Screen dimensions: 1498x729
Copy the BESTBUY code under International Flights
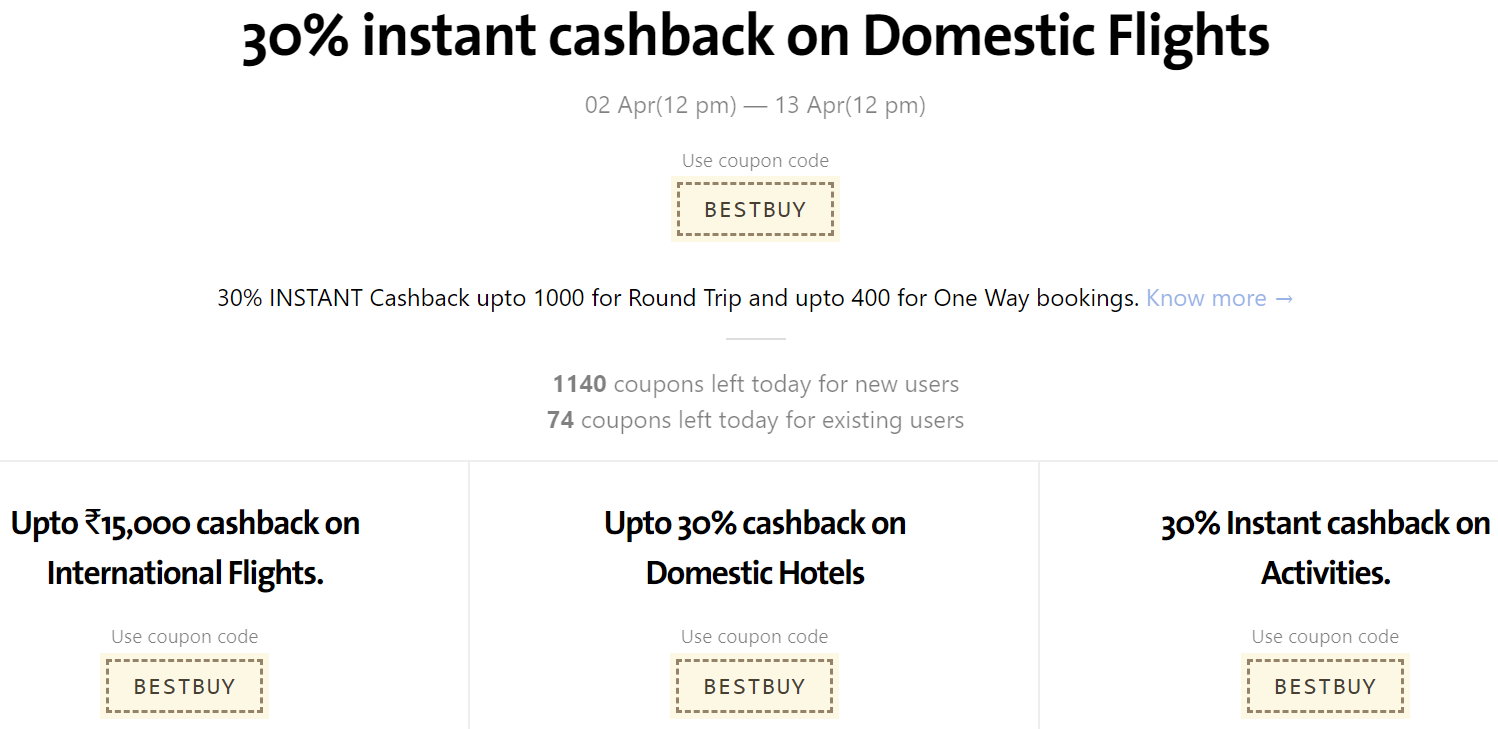[x=184, y=686]
